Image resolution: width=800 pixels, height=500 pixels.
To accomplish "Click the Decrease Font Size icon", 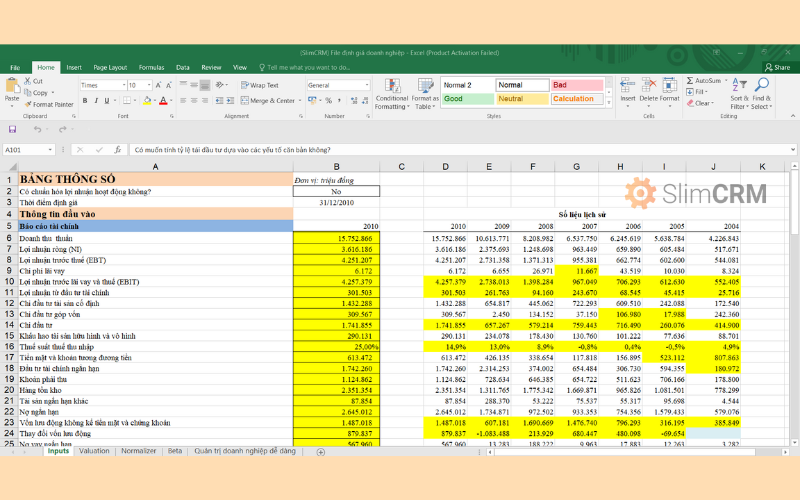I will click(169, 85).
